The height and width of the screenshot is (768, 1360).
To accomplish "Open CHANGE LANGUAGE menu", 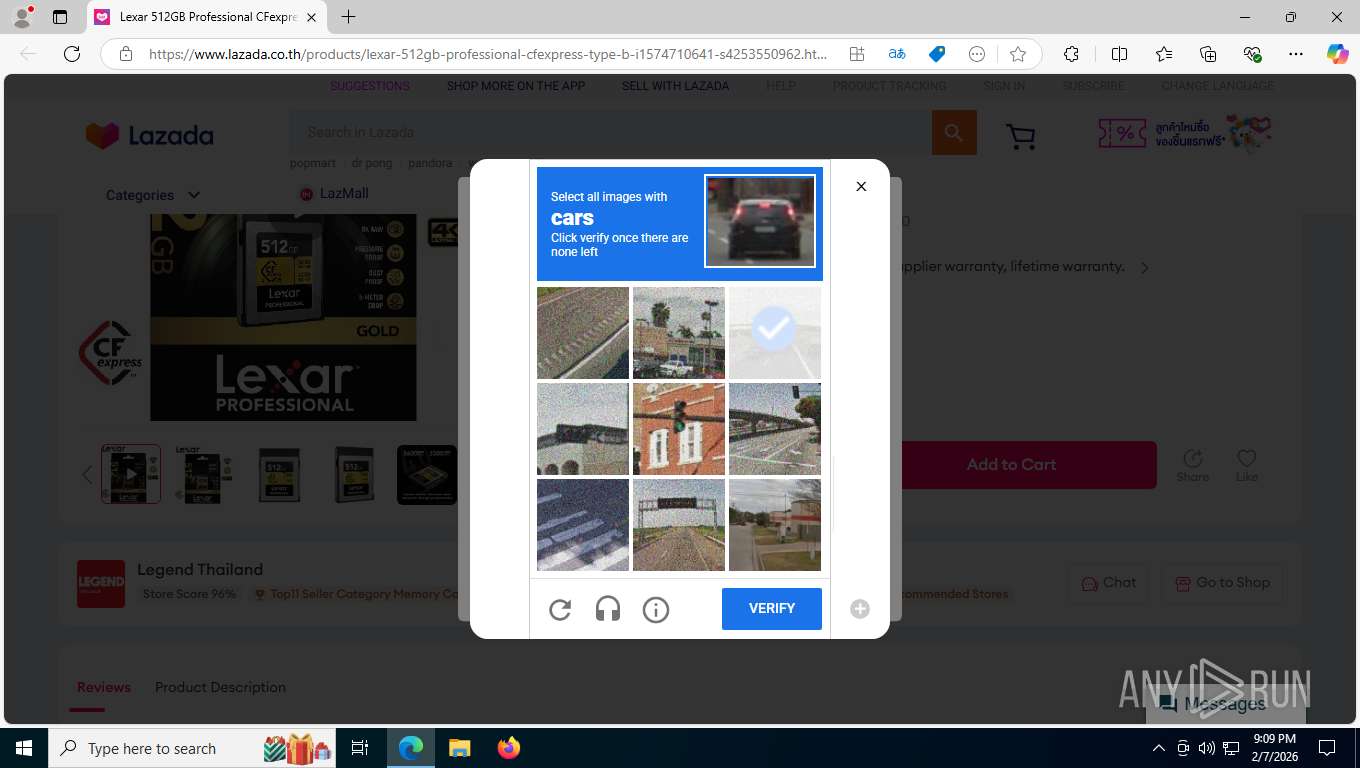I will pyautogui.click(x=1217, y=86).
